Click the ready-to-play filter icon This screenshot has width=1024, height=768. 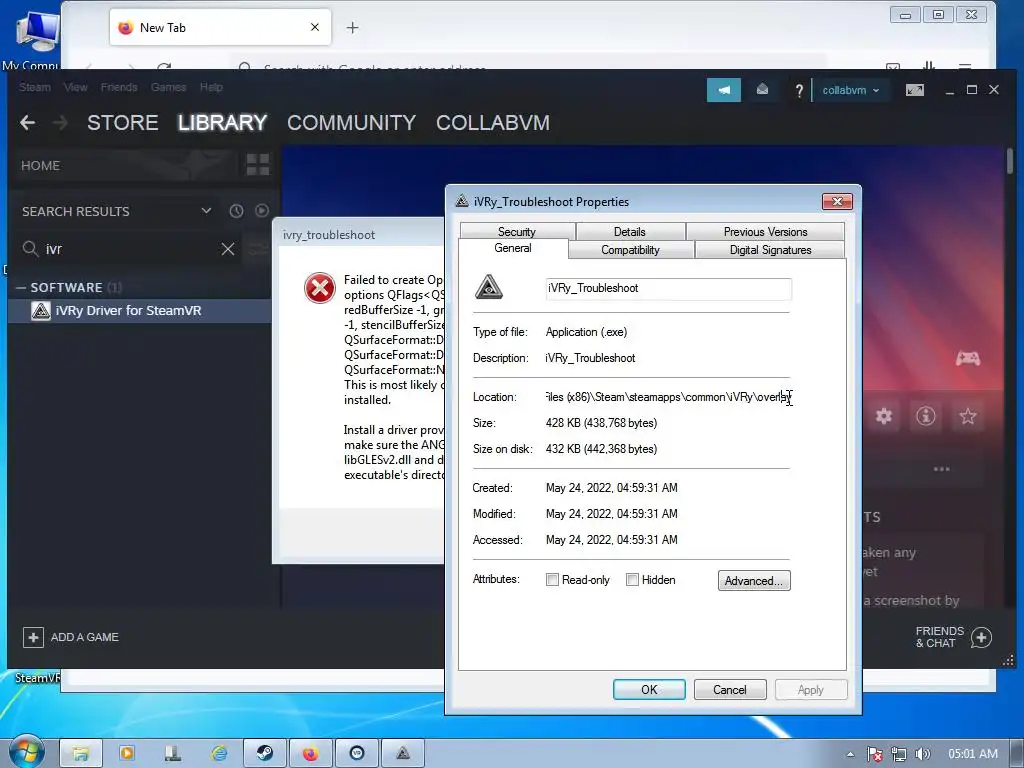coord(262,210)
